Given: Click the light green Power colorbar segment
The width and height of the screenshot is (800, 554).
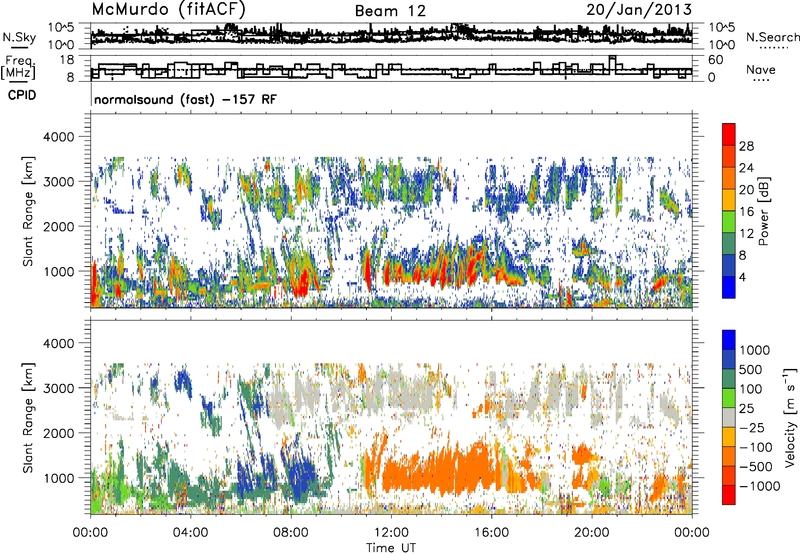Looking at the screenshot, I should (x=729, y=222).
